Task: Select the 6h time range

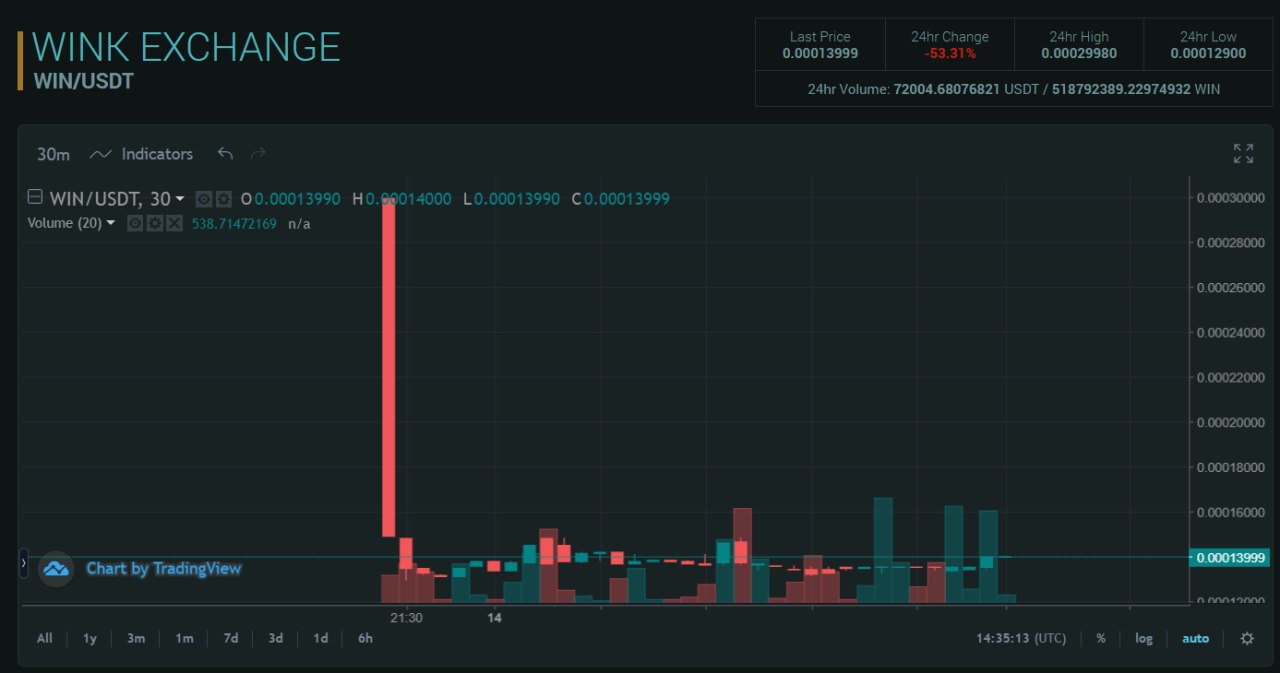Action: point(365,638)
